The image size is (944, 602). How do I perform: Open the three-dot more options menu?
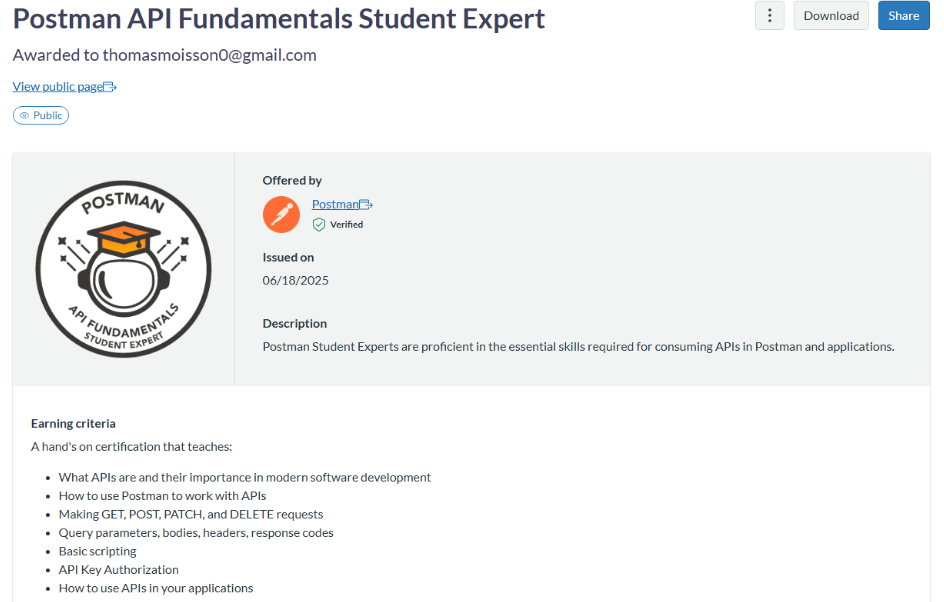point(769,16)
